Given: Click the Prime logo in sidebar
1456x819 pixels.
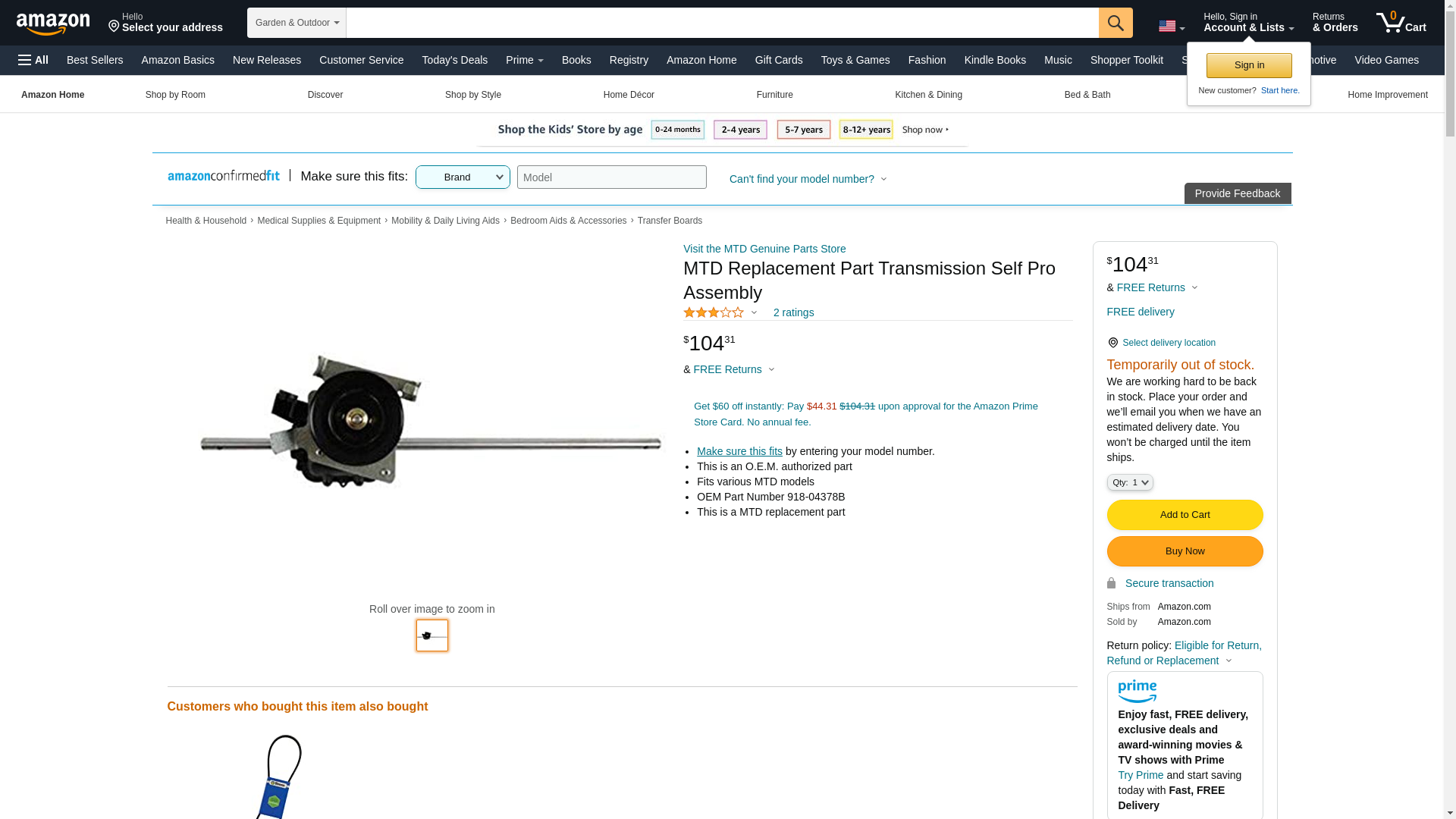Looking at the screenshot, I should point(1137,691).
